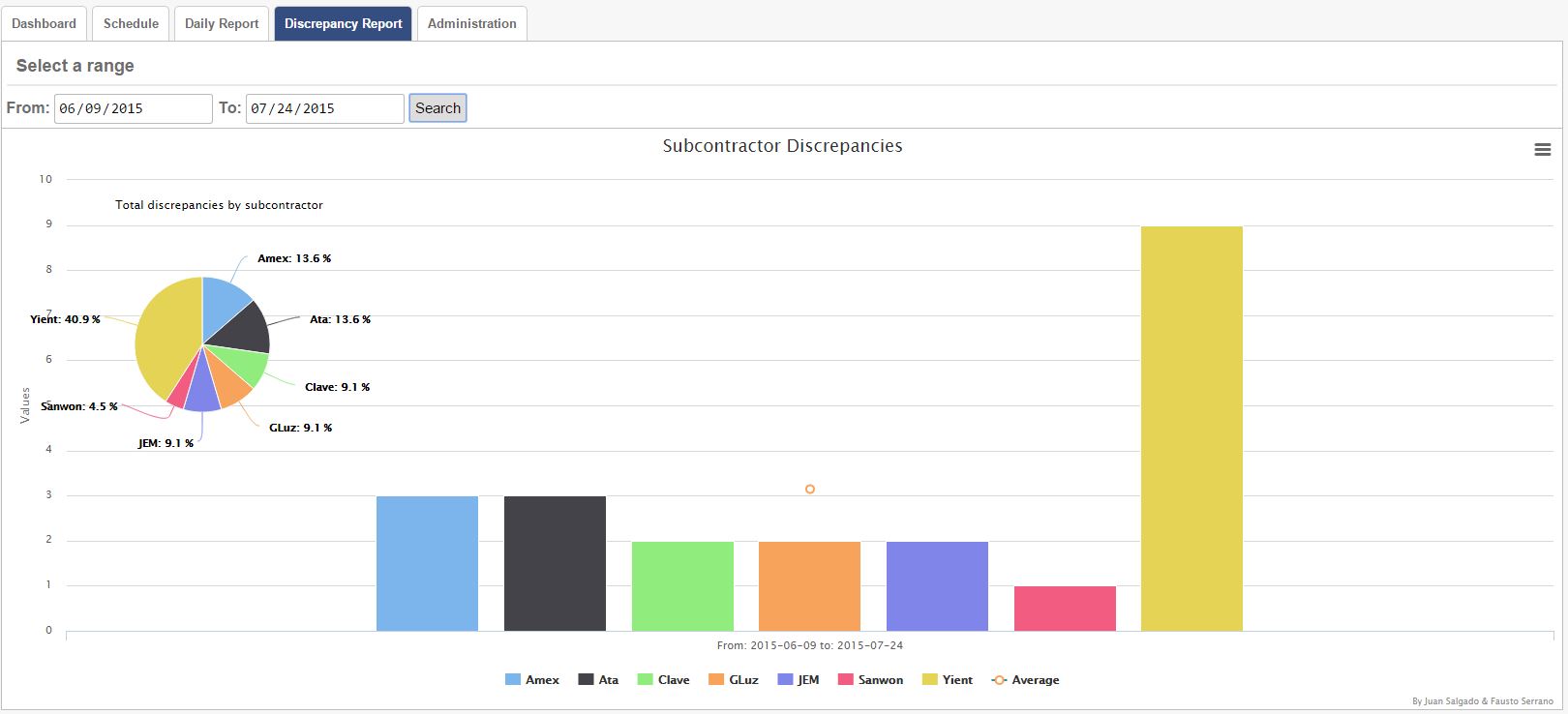Click the Average data point marker
The height and width of the screenshot is (714, 1568).
coord(810,490)
